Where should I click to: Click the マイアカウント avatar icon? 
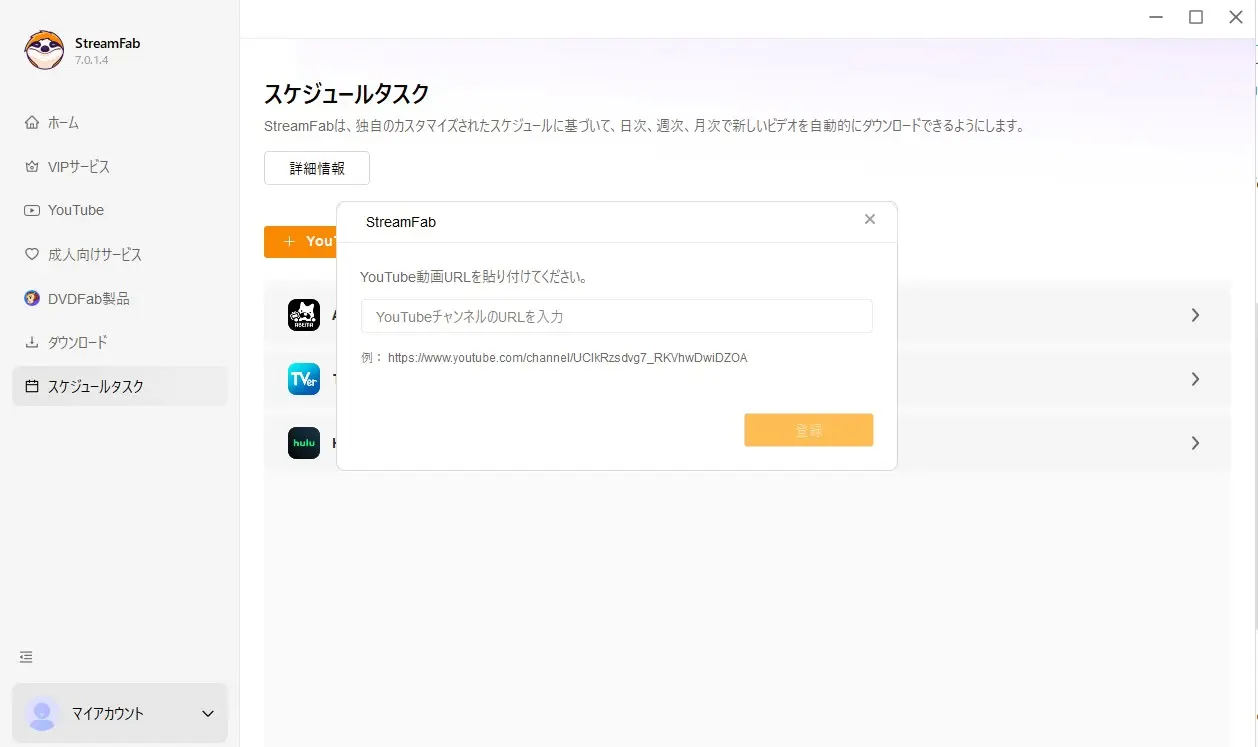tap(42, 714)
